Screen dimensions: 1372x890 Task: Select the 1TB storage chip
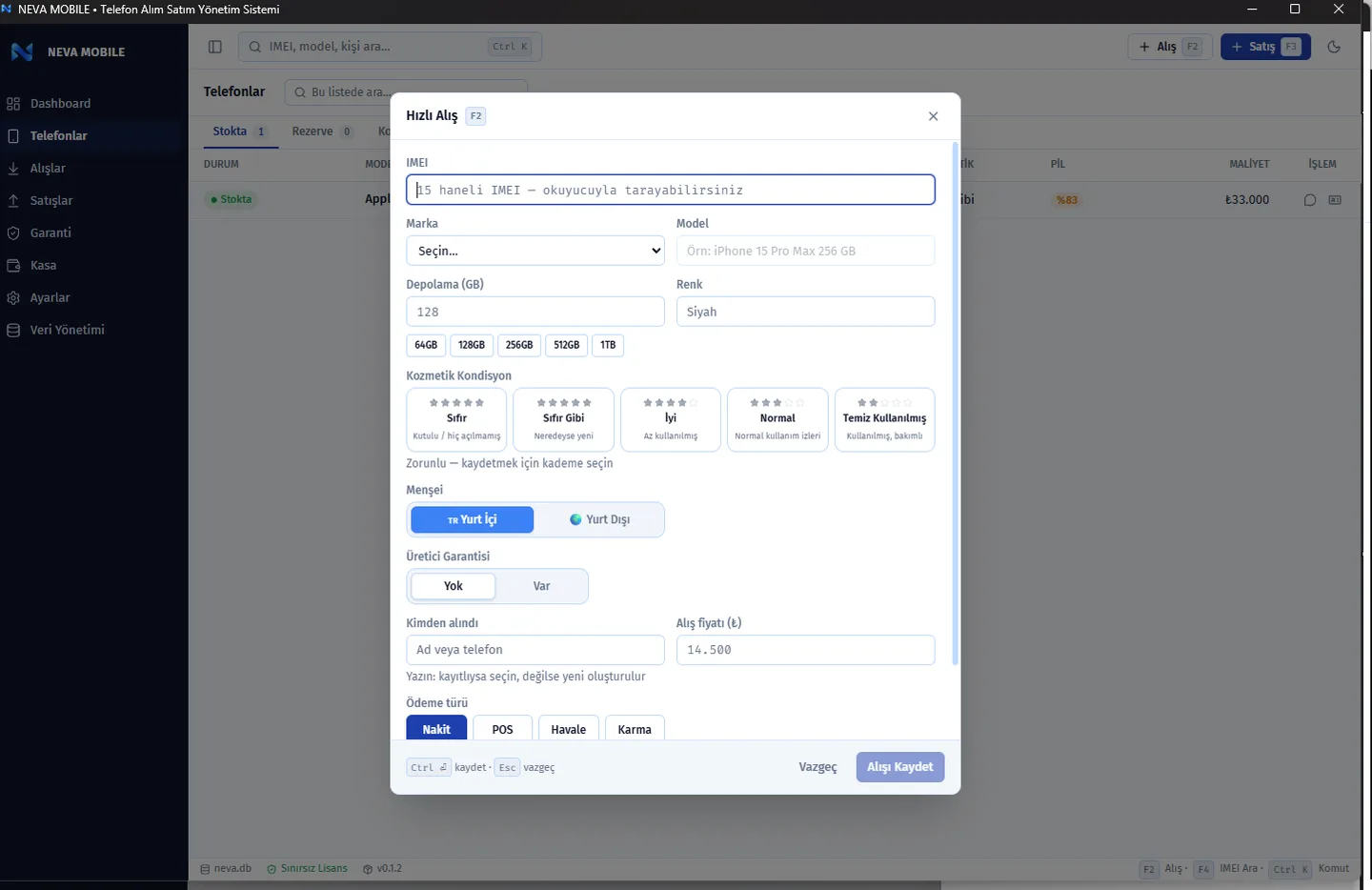click(x=608, y=345)
